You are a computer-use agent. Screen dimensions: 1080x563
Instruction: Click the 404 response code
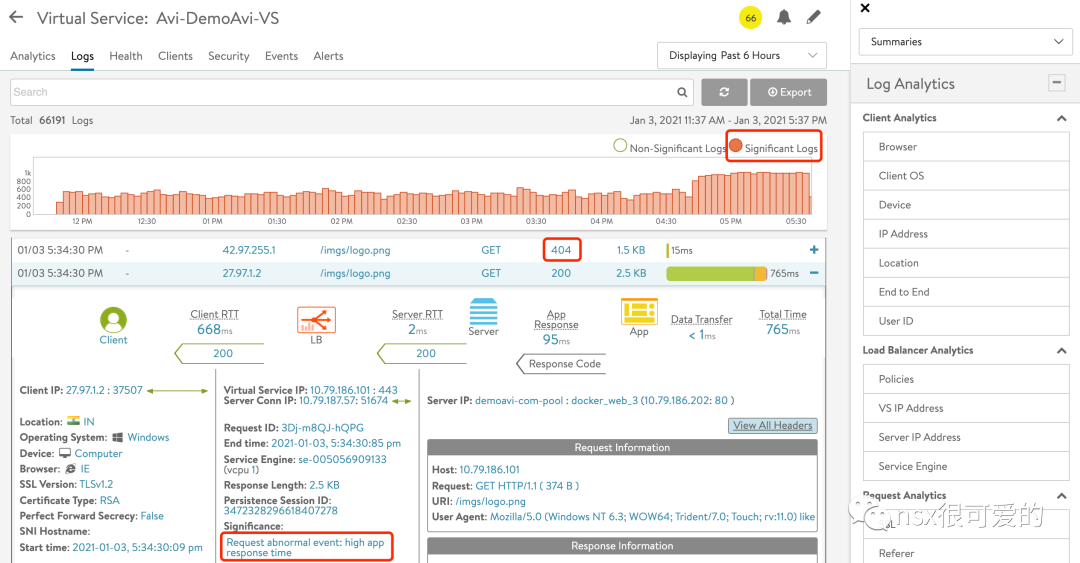pyautogui.click(x=561, y=250)
